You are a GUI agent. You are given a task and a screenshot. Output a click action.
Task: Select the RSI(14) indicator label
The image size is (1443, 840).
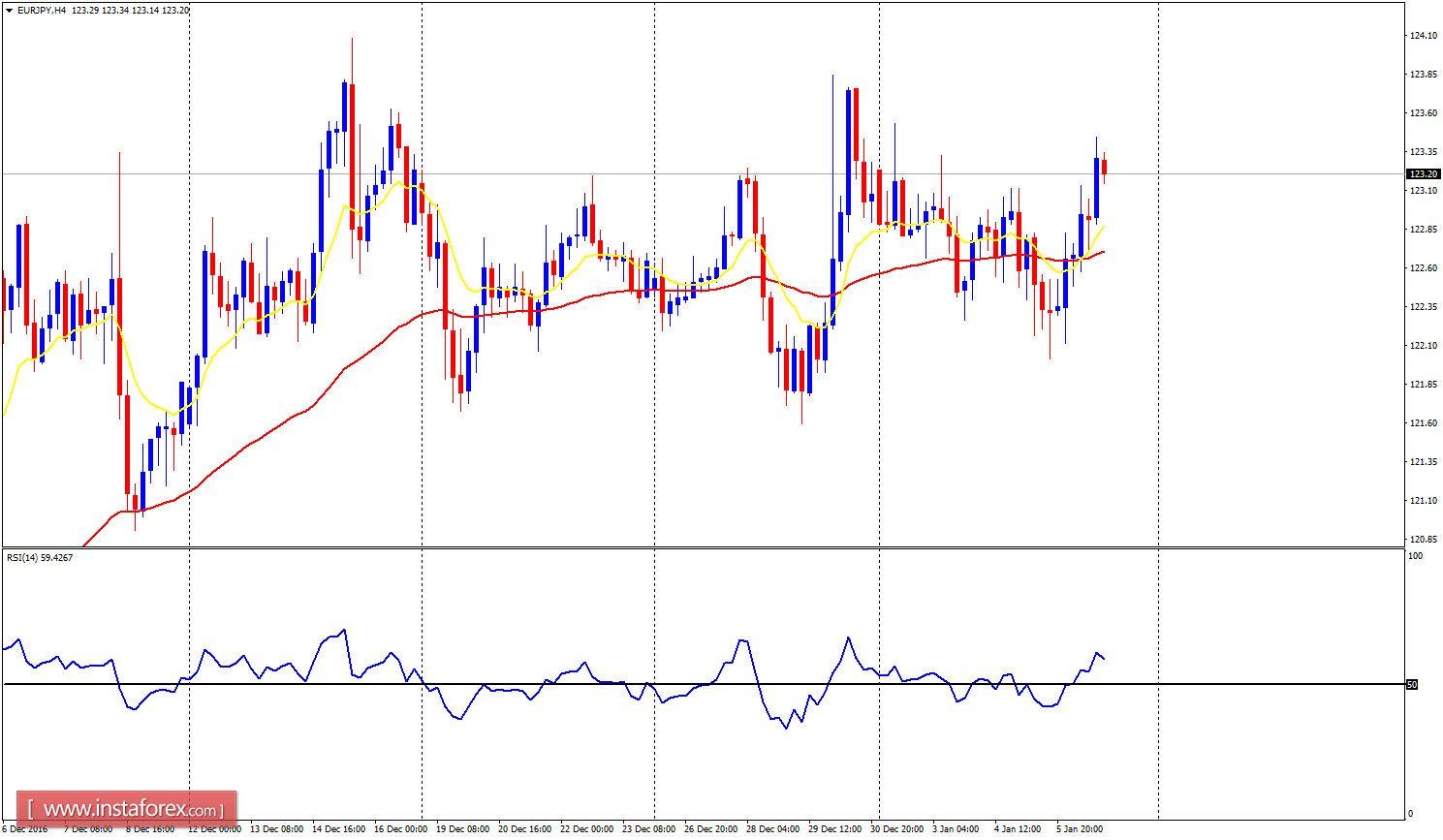[39, 558]
